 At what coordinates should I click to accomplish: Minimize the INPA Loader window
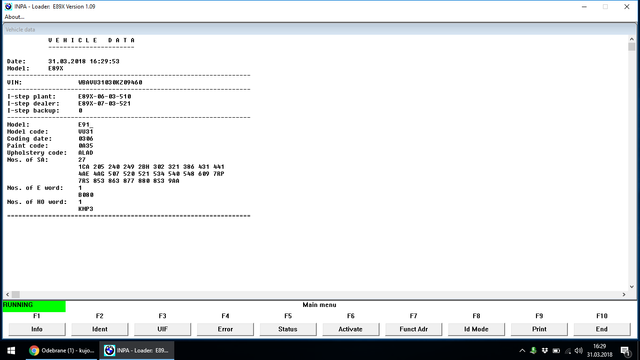[x=584, y=7]
